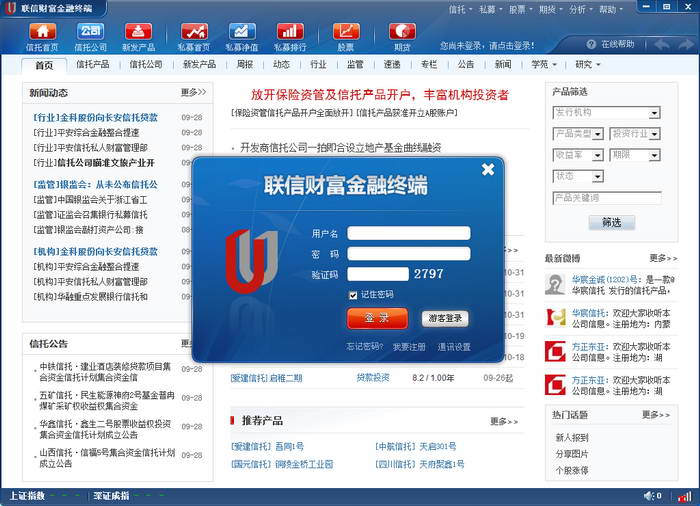
Task: Click the 验证码 input field
Action: tap(378, 274)
